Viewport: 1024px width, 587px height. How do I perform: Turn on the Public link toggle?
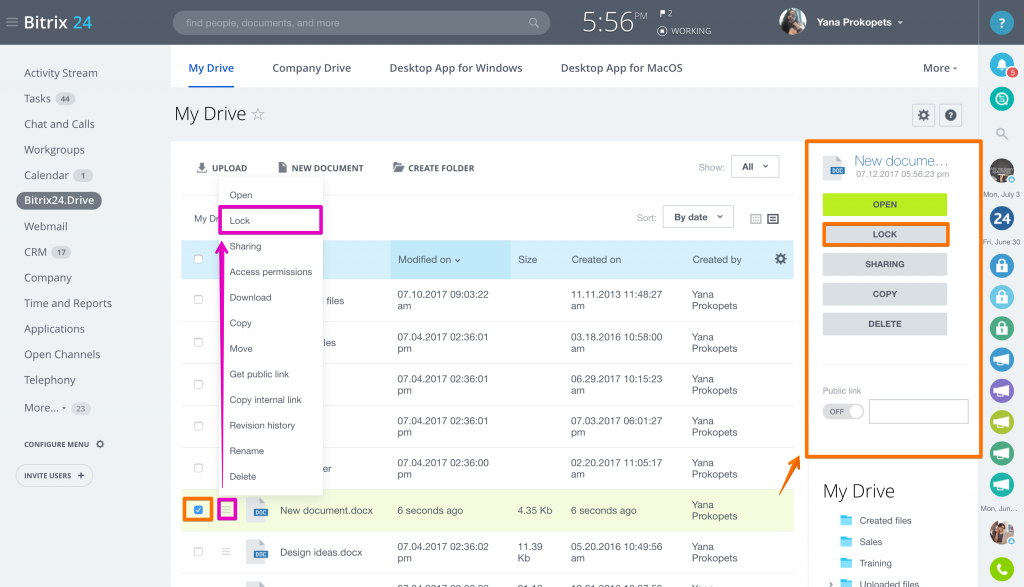(x=843, y=411)
